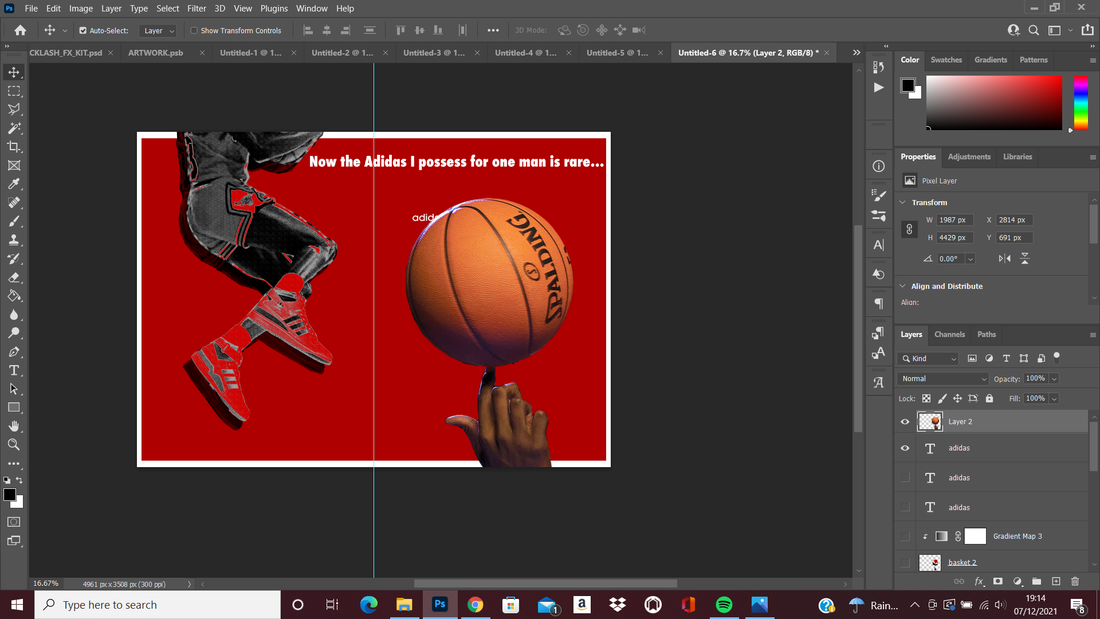
Task: Click the Home icon in options bar
Action: click(x=20, y=30)
